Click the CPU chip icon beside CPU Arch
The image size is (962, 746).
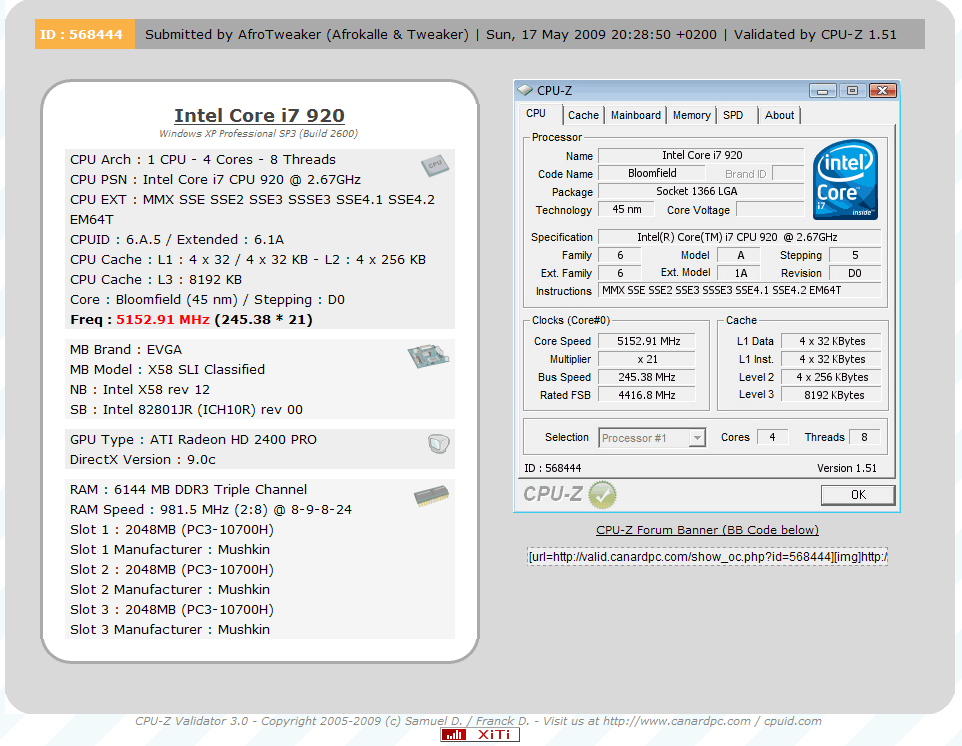(435, 165)
